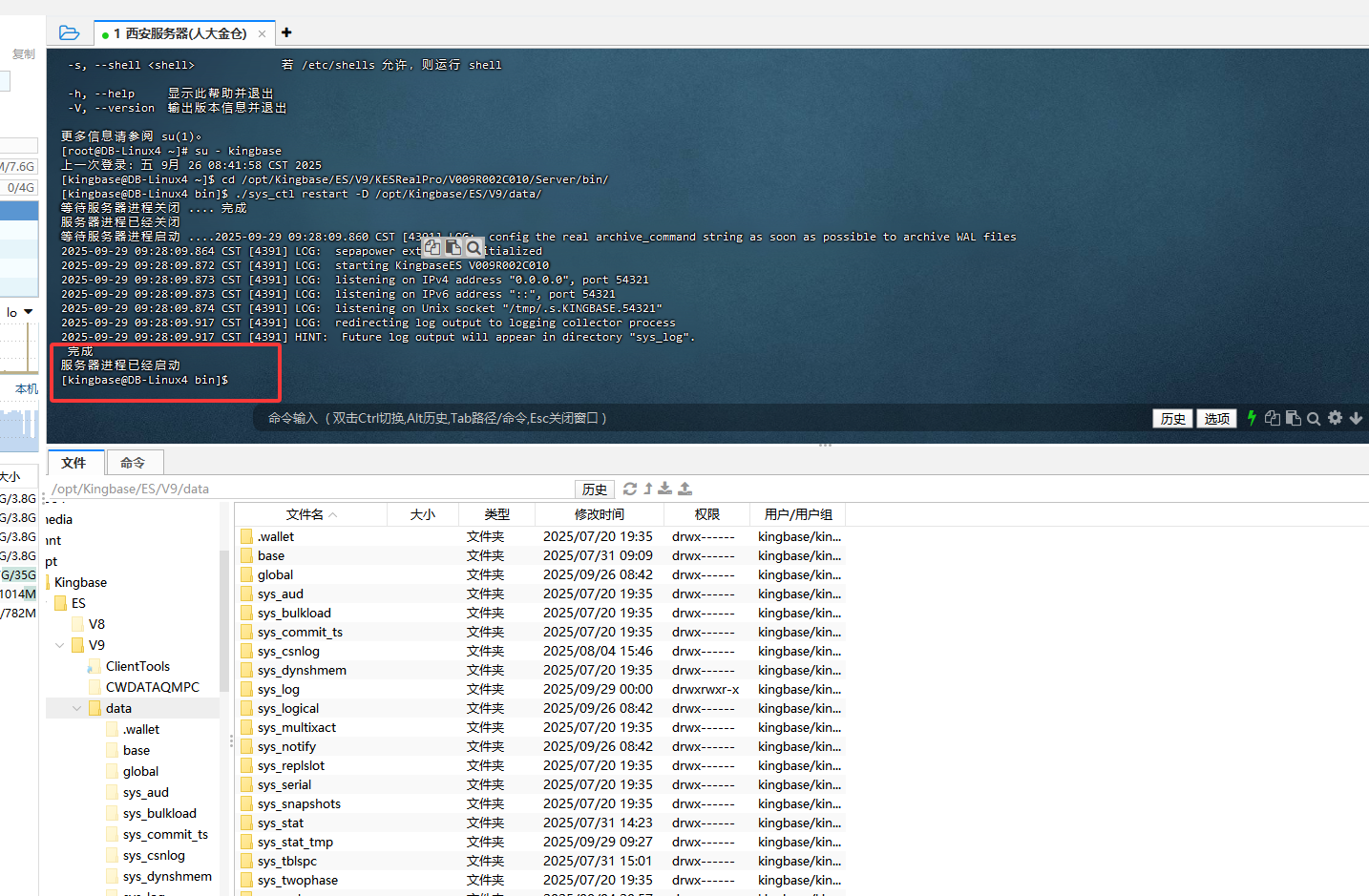Sort by 大小 column header
This screenshot has height=896, width=1369.
(423, 514)
